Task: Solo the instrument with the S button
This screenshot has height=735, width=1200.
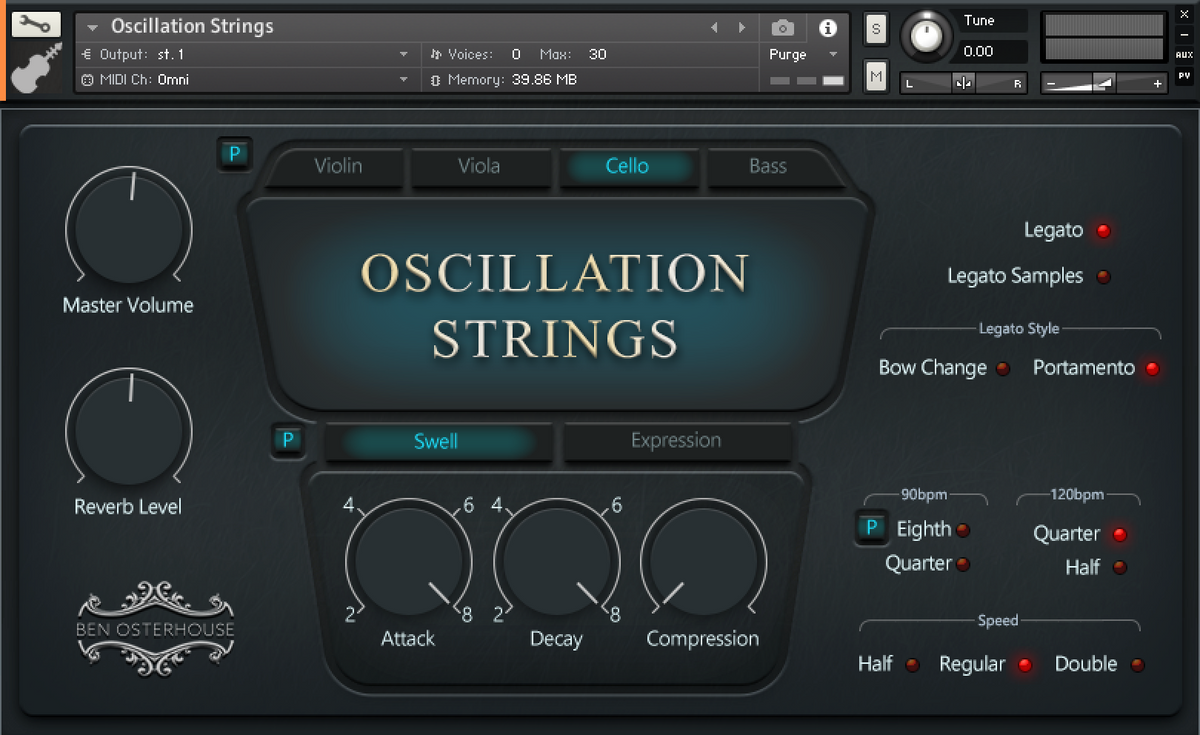Action: click(x=876, y=29)
